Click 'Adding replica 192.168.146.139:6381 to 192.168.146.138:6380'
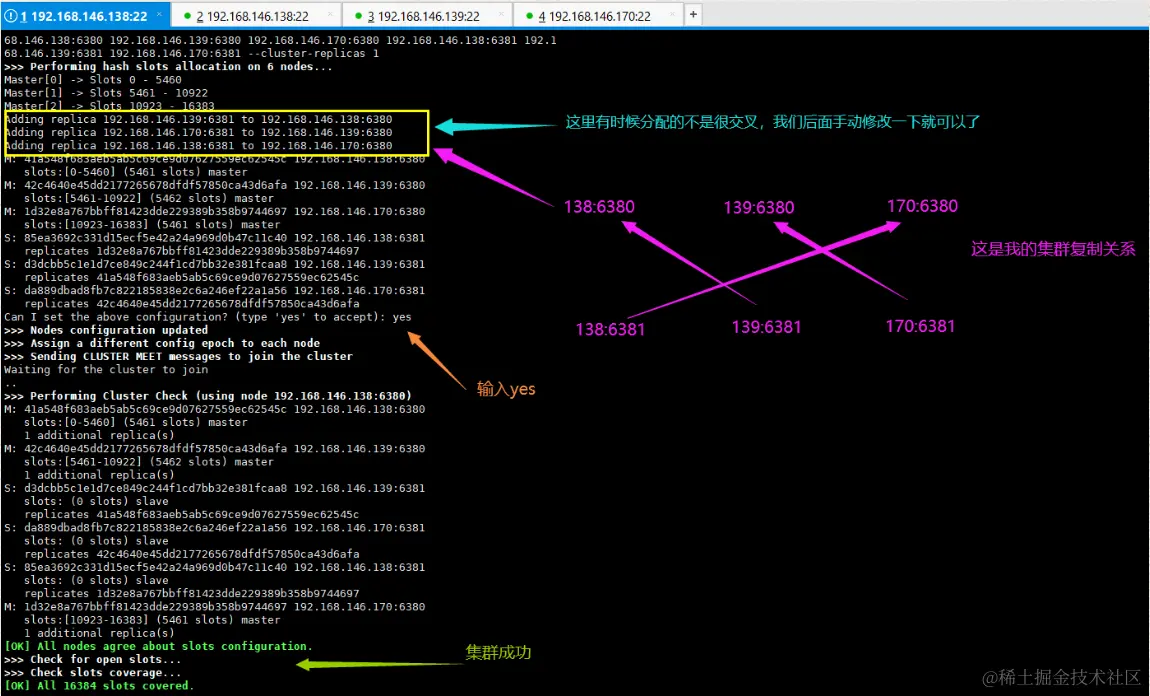 [x=198, y=120]
